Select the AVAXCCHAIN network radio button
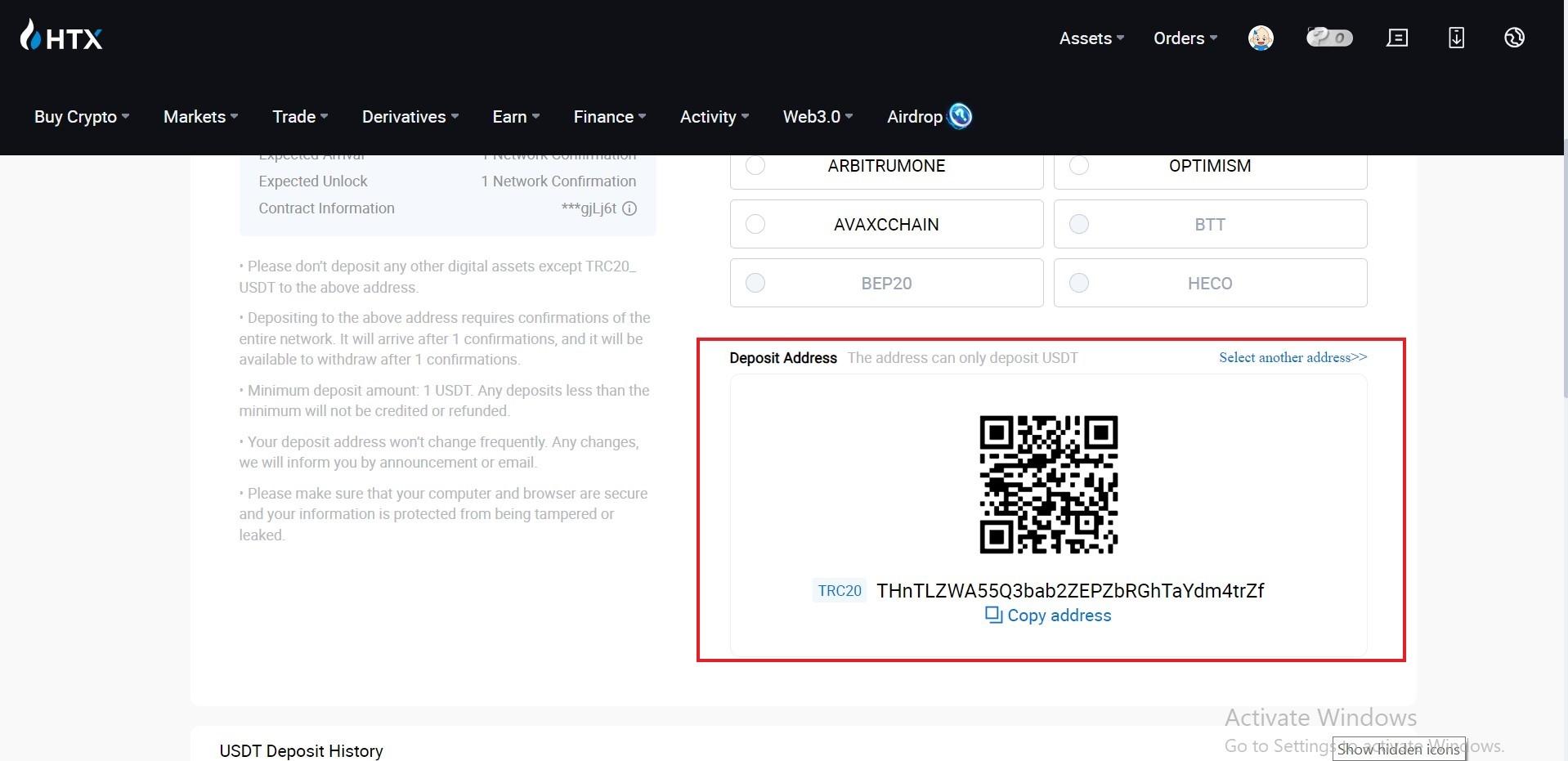The width and height of the screenshot is (1568, 761). pyautogui.click(x=755, y=224)
